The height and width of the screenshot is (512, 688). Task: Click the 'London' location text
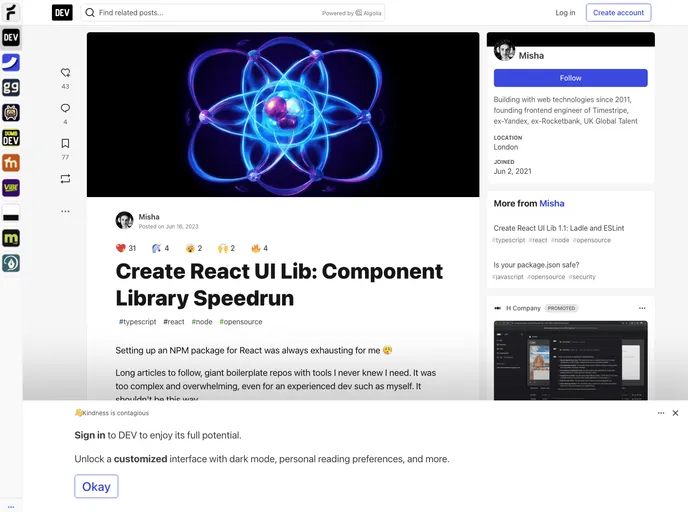tap(505, 147)
